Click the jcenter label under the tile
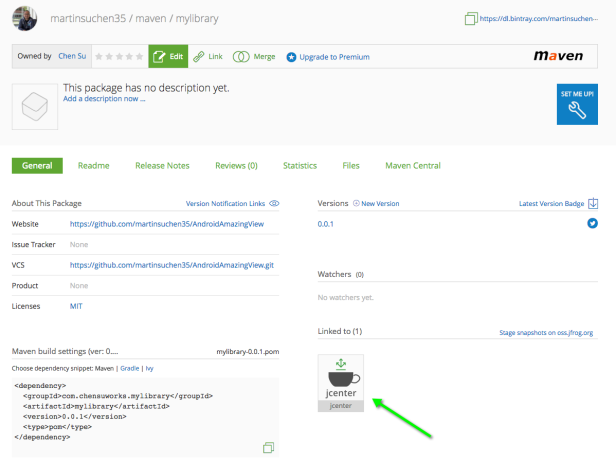This screenshot has height=464, width=616. (x=341, y=406)
